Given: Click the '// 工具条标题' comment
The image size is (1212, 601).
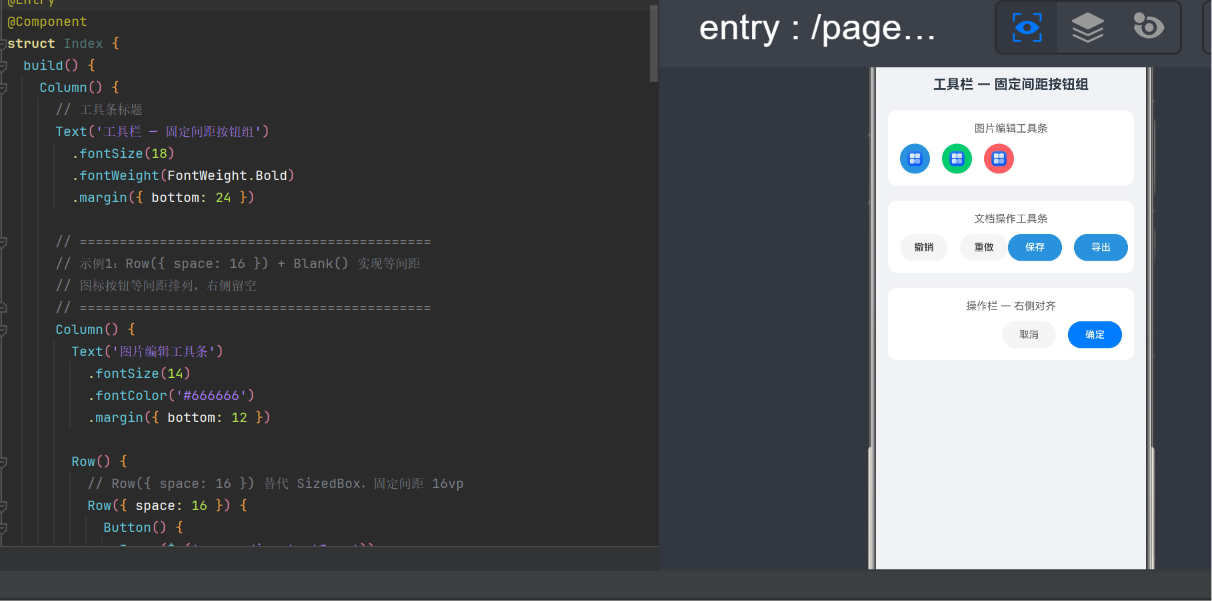Looking at the screenshot, I should pos(99,109).
